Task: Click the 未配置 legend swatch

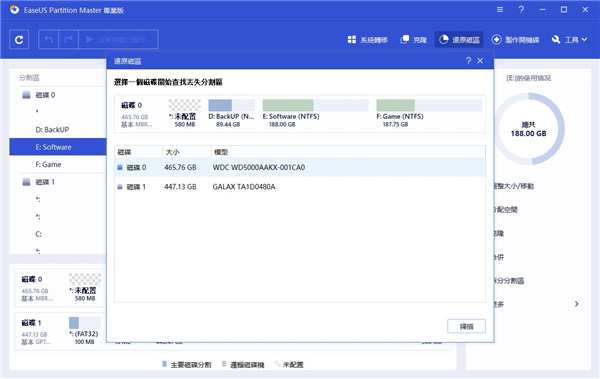Action: click(x=277, y=364)
